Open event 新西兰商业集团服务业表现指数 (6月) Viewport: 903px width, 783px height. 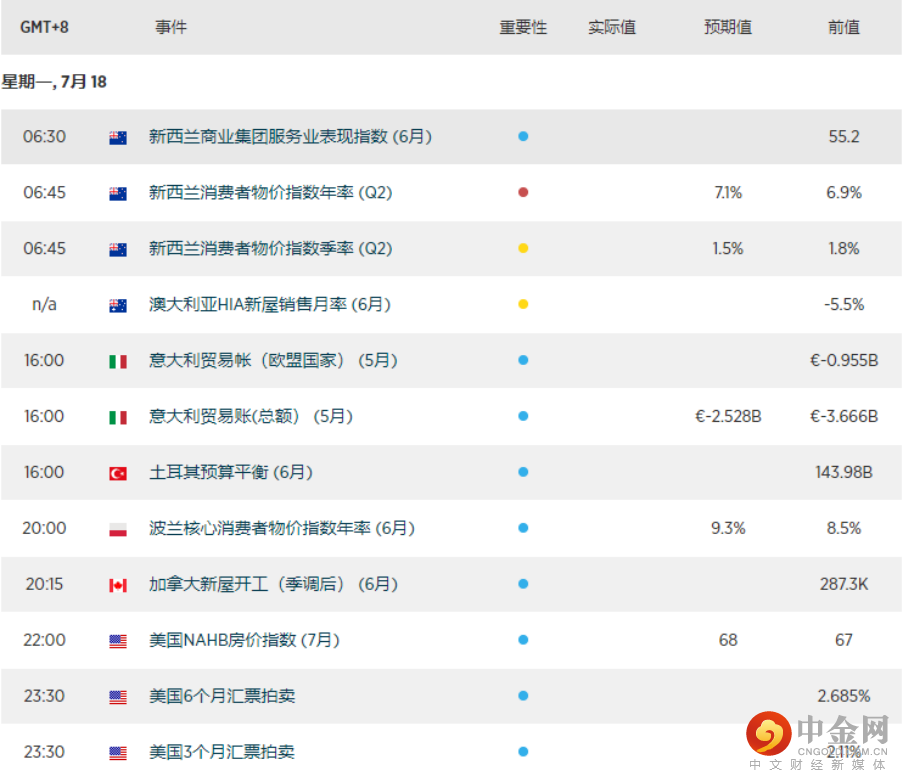pyautogui.click(x=290, y=136)
